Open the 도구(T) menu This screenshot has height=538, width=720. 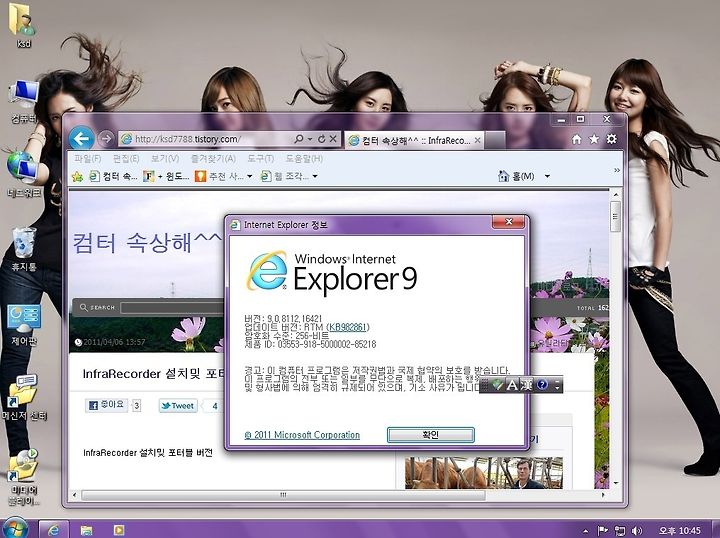click(x=260, y=159)
